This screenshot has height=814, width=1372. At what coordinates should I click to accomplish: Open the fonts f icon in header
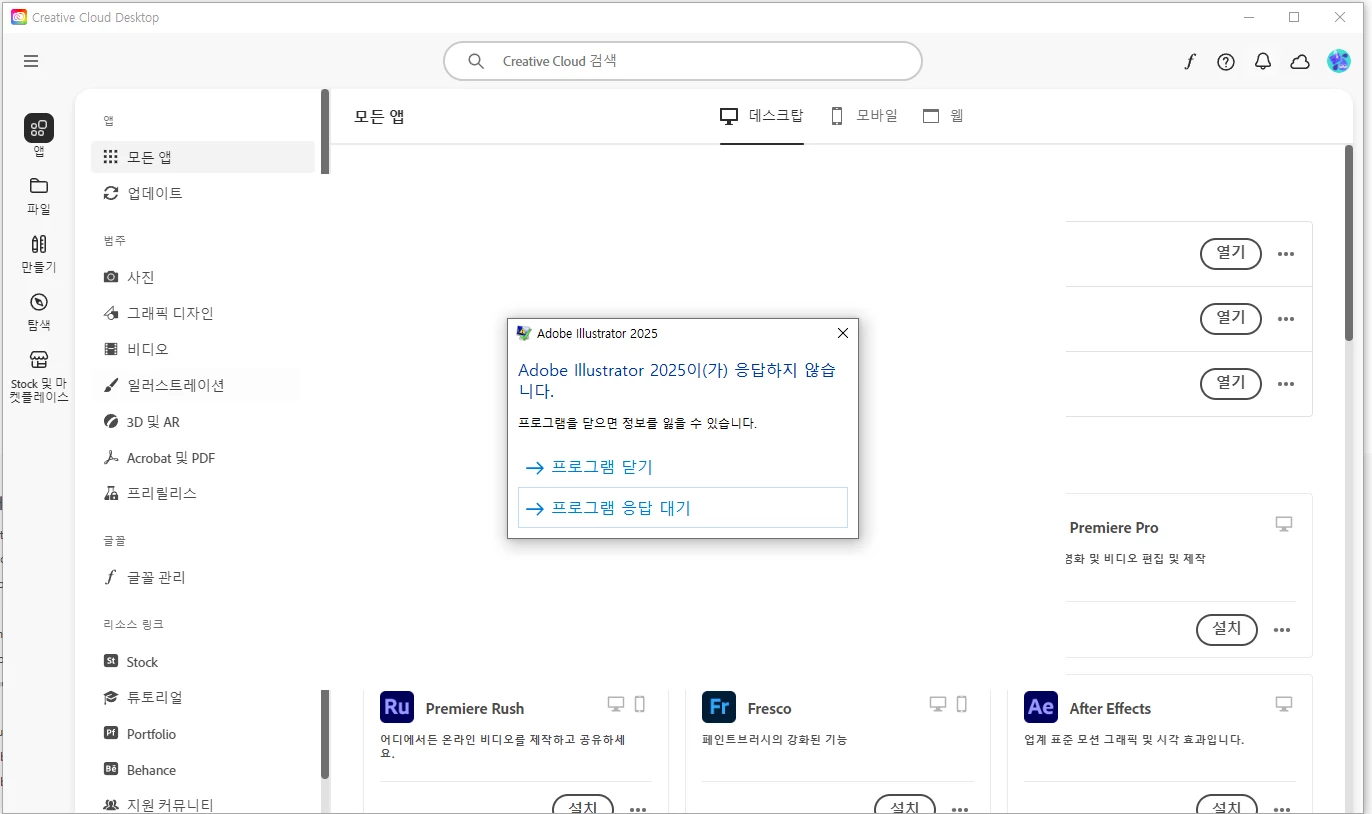(x=1189, y=61)
